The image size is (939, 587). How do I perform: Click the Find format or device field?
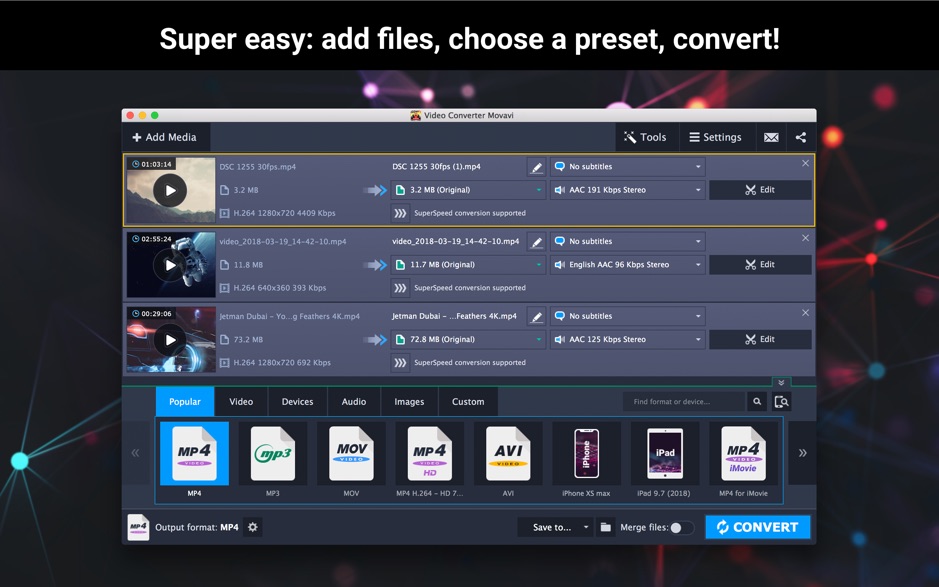coord(684,401)
